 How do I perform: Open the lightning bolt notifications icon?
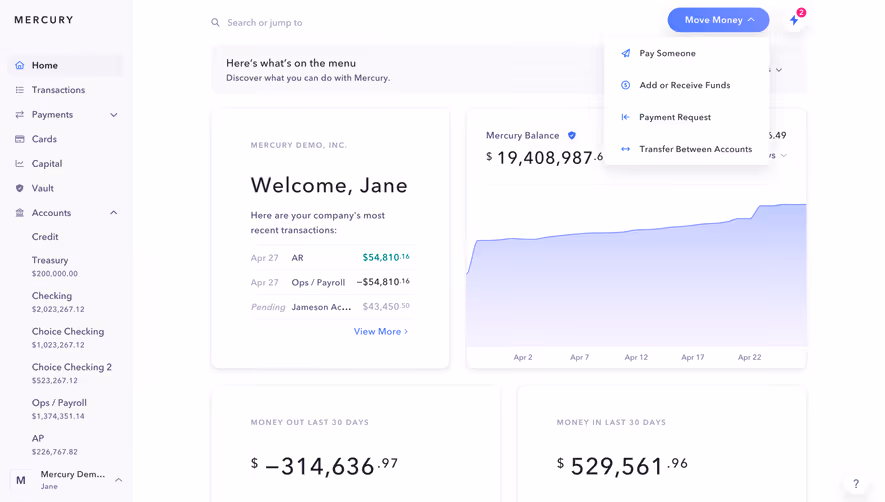click(794, 20)
